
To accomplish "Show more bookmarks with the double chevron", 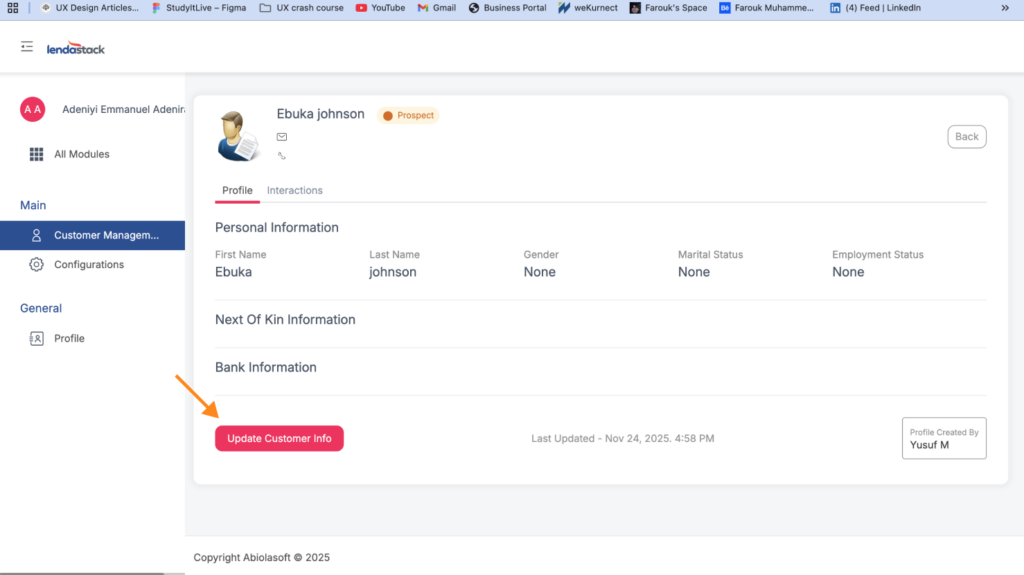I will [1004, 7].
